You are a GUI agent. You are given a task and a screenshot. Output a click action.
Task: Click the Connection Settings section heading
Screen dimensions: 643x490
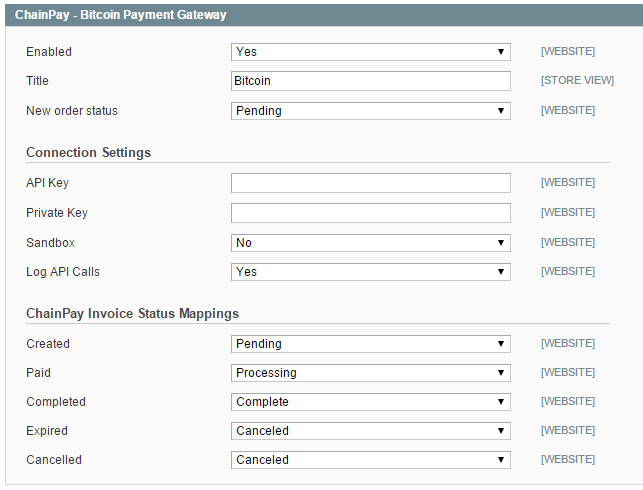pos(89,153)
